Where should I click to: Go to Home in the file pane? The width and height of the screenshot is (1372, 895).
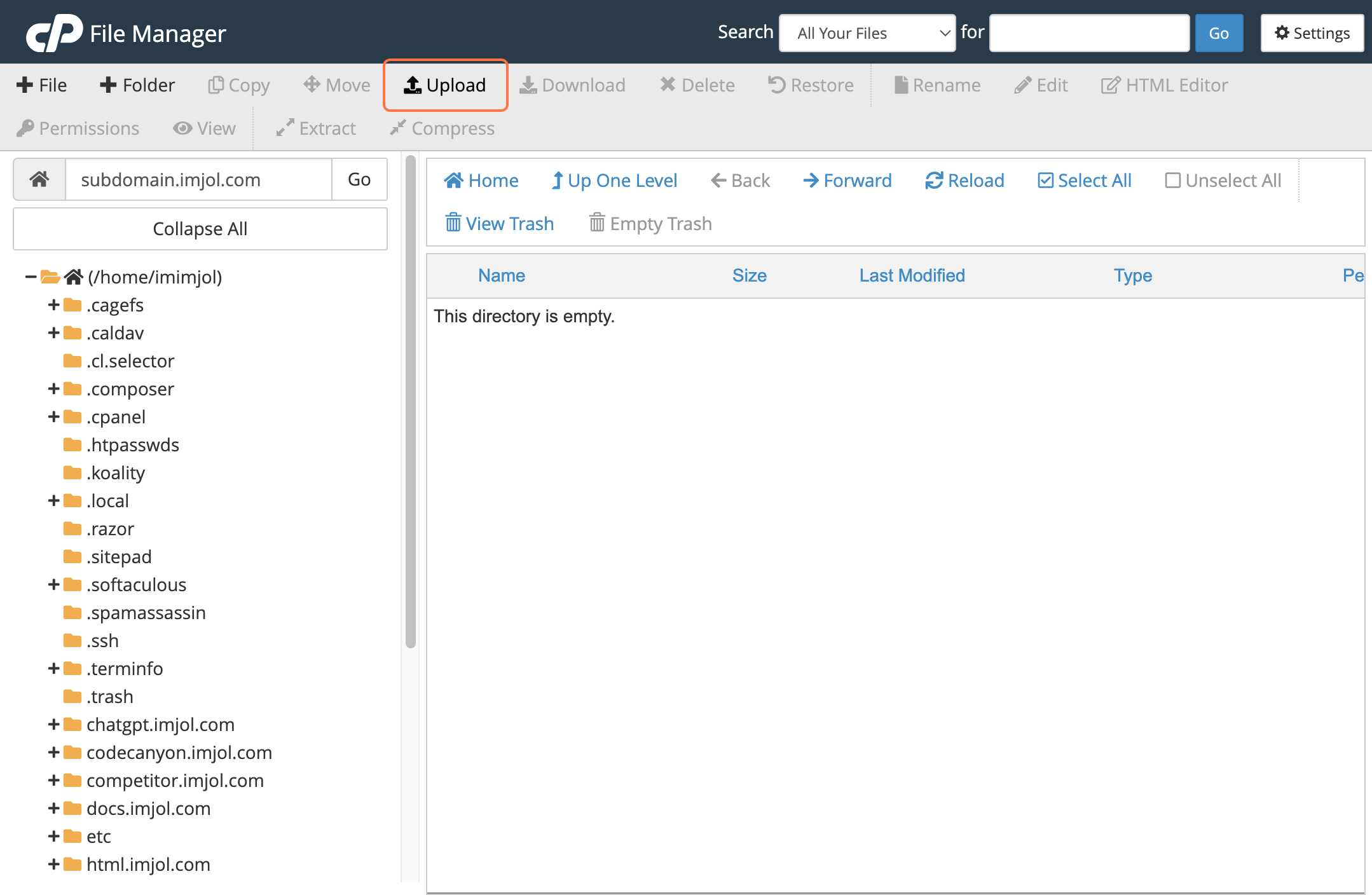click(481, 181)
